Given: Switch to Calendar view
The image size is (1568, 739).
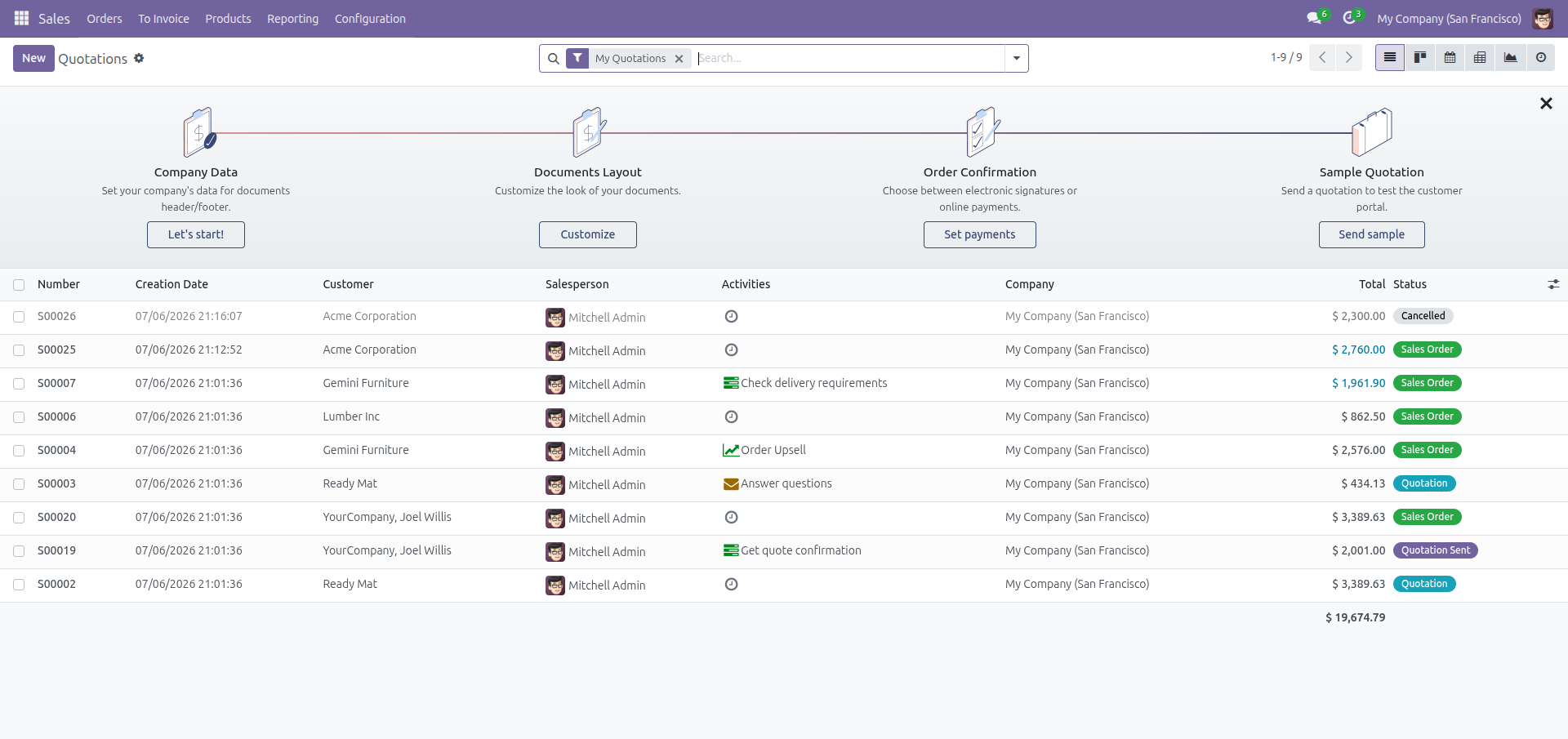Looking at the screenshot, I should (x=1450, y=58).
